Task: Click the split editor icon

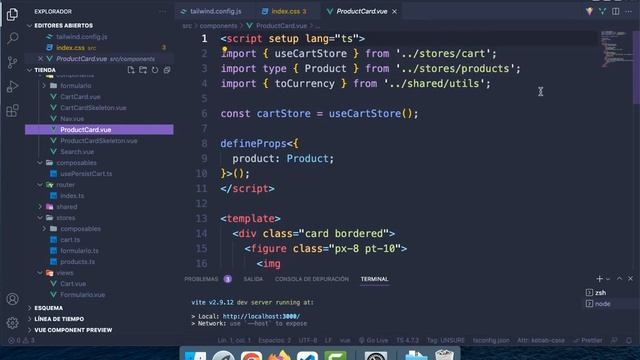Action: tap(616, 11)
